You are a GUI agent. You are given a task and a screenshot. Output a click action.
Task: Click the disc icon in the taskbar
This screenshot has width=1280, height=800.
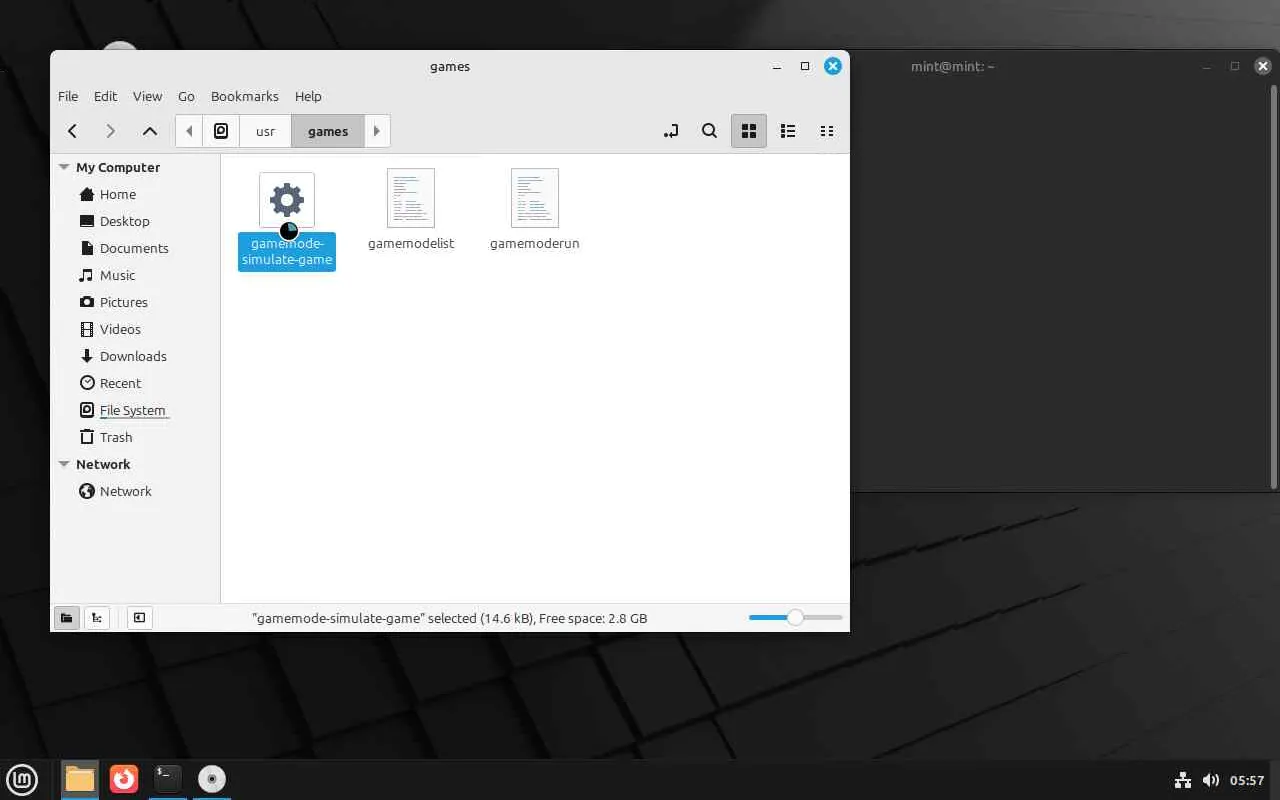212,779
